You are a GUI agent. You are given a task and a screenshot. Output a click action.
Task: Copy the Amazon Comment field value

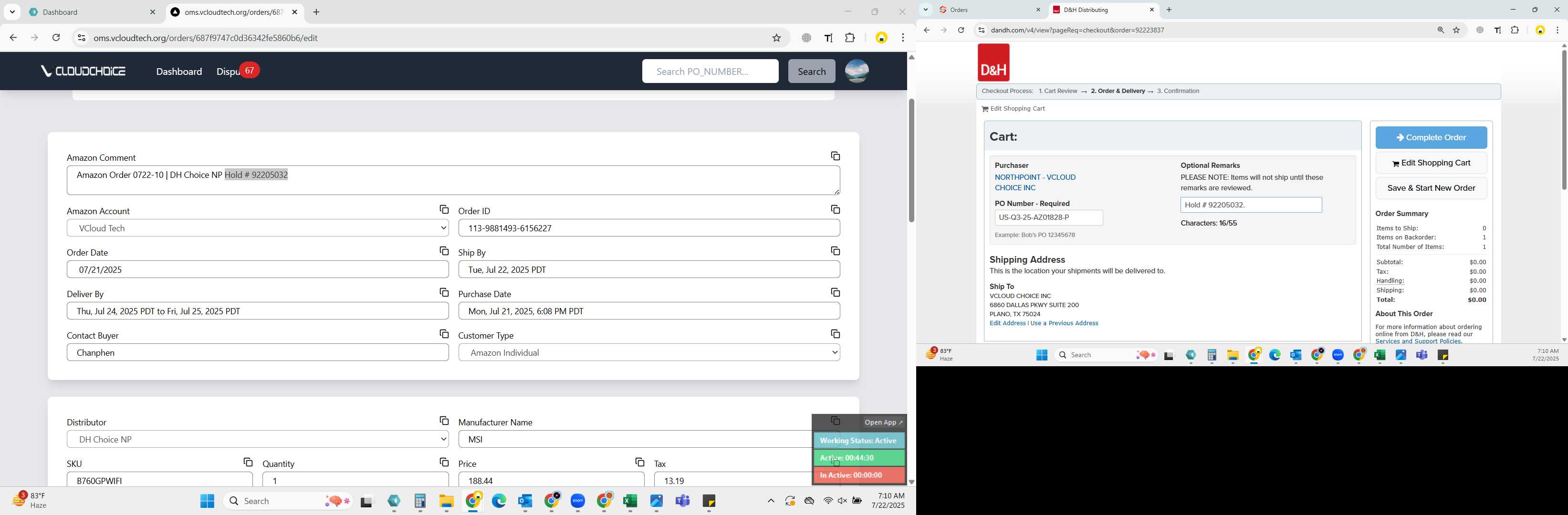pos(835,156)
